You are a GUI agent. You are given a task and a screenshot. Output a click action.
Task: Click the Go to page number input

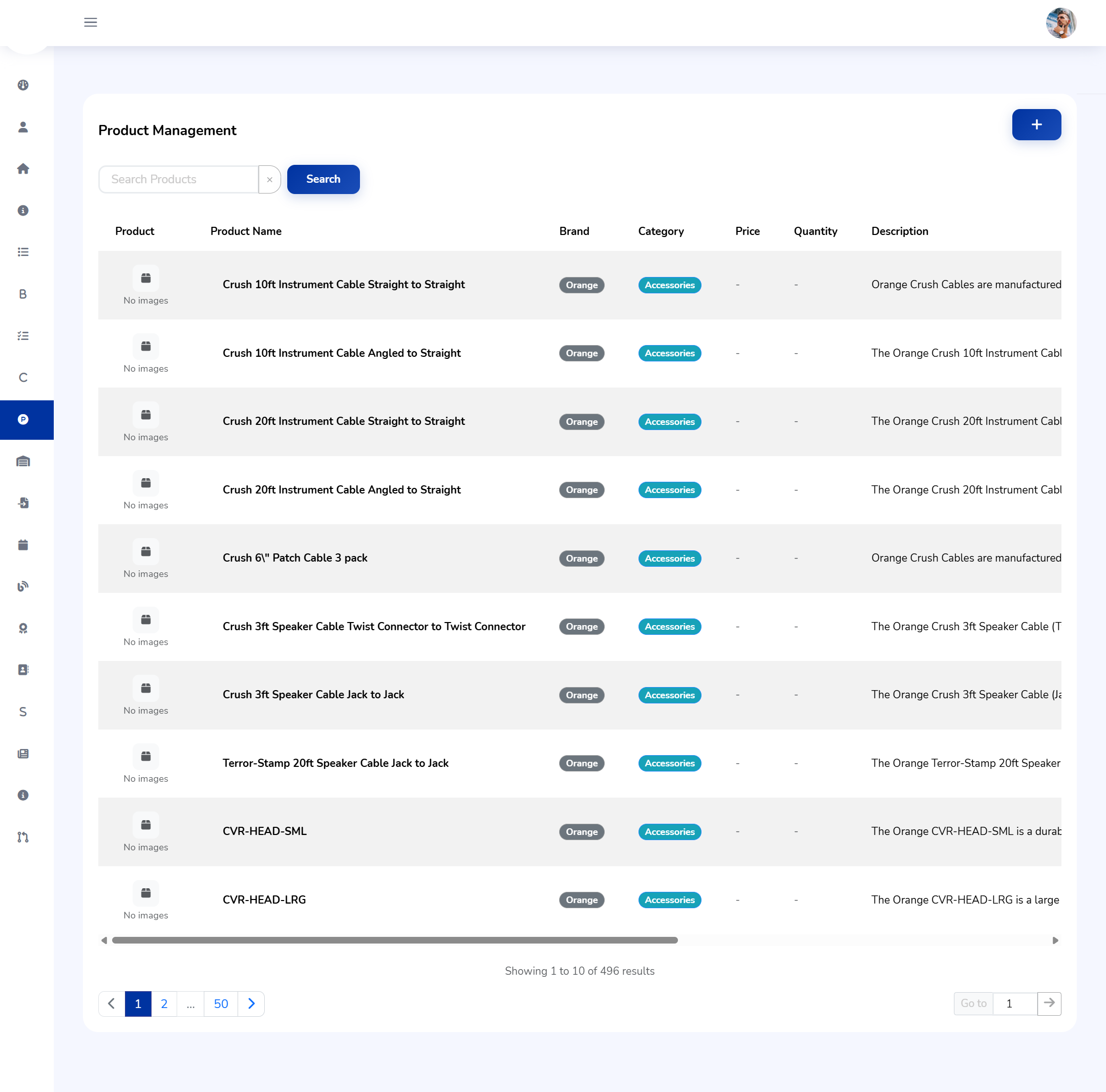click(x=1014, y=1003)
